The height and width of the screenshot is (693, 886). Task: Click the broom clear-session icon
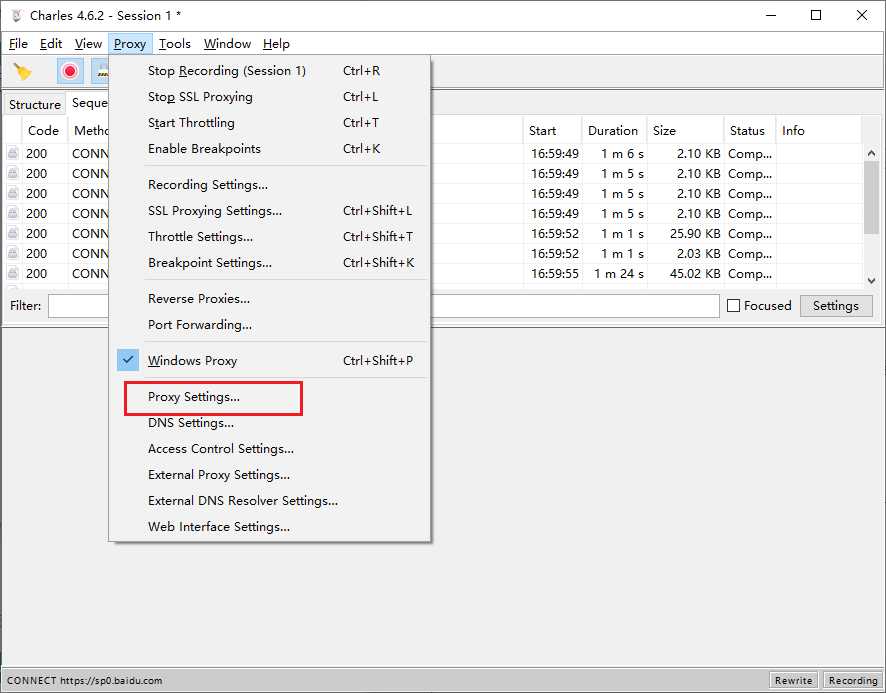(23, 71)
